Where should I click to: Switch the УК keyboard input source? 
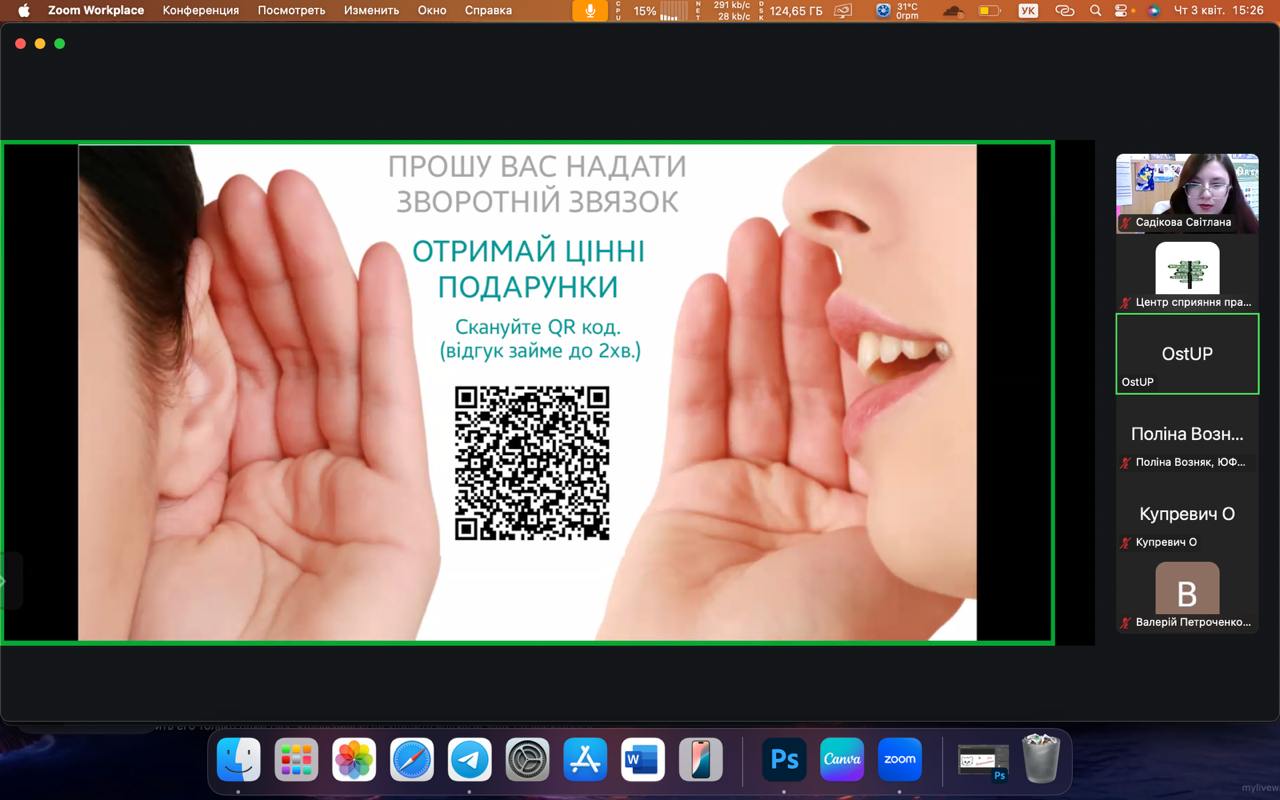[x=1027, y=11]
